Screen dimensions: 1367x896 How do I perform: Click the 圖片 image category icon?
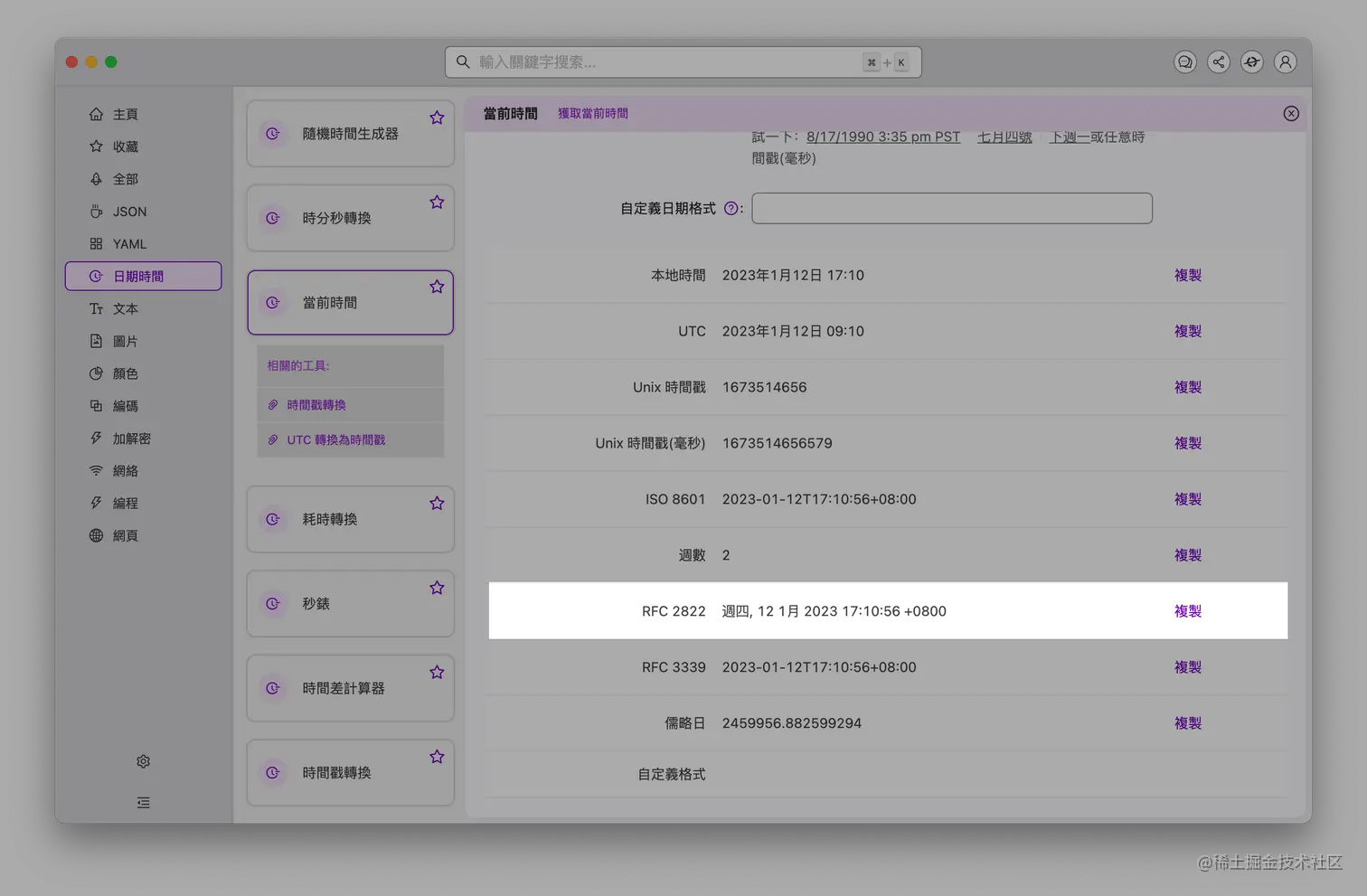[x=96, y=341]
